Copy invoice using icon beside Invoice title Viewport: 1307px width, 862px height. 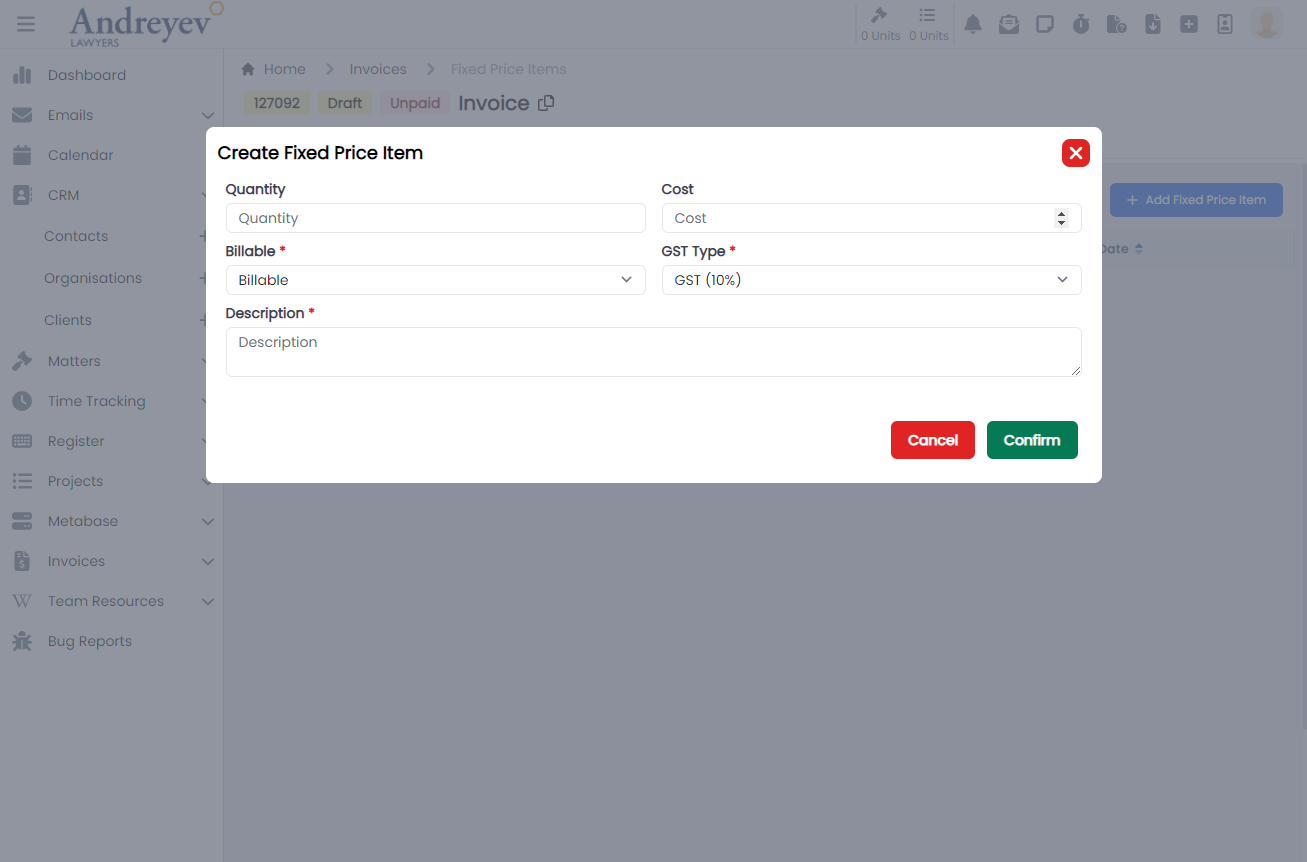546,103
